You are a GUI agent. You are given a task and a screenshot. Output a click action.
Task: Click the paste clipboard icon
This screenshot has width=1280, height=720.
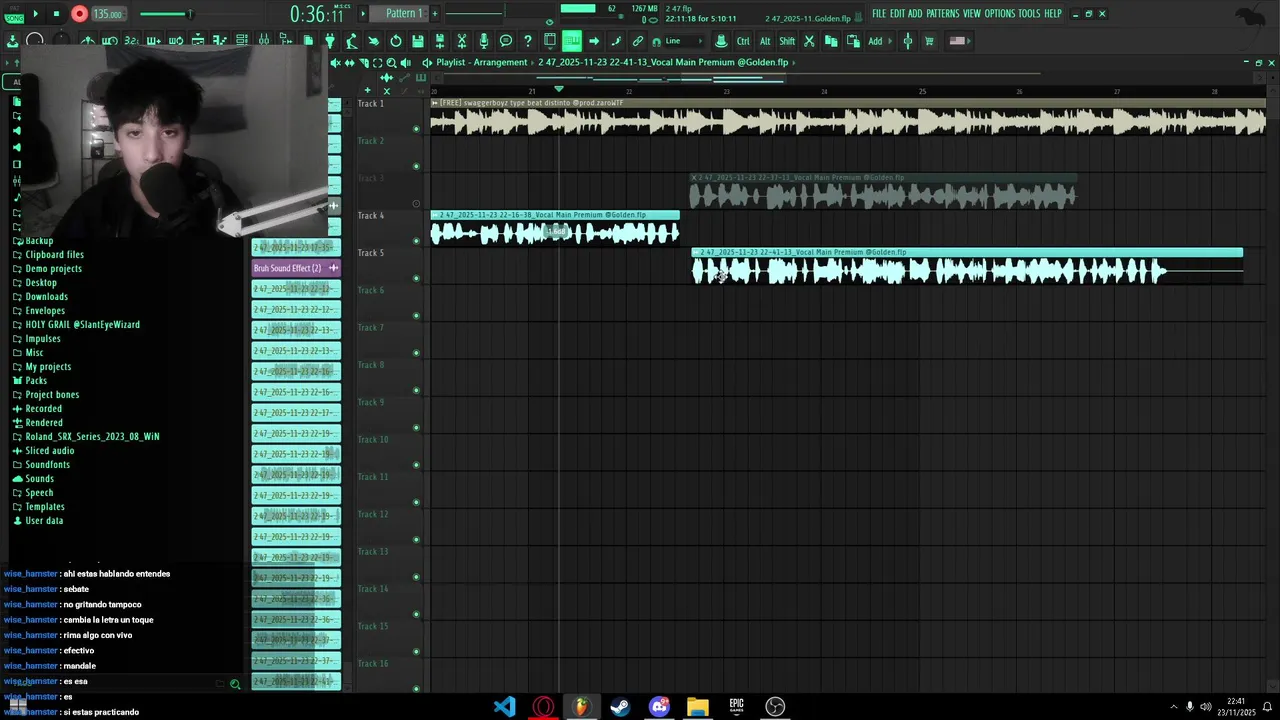pos(853,41)
